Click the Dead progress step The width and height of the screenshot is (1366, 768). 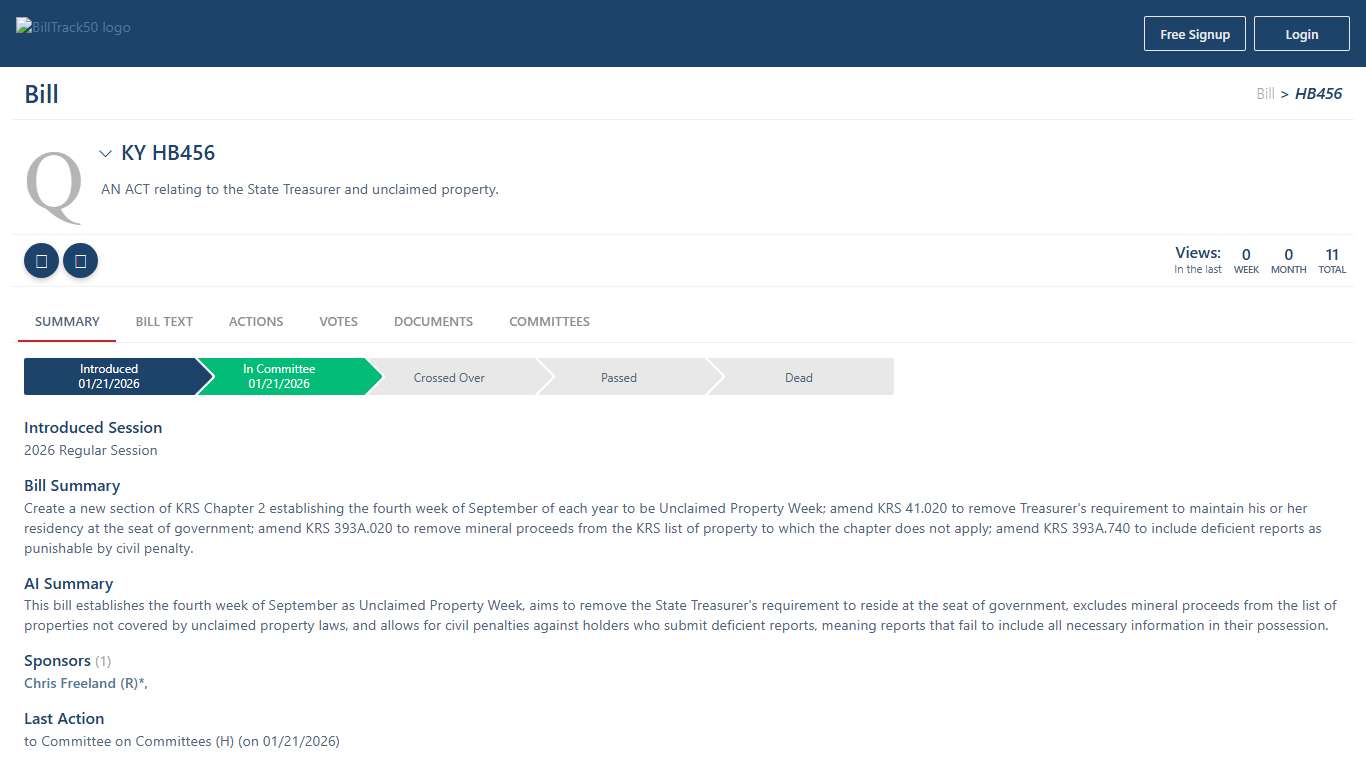click(798, 378)
